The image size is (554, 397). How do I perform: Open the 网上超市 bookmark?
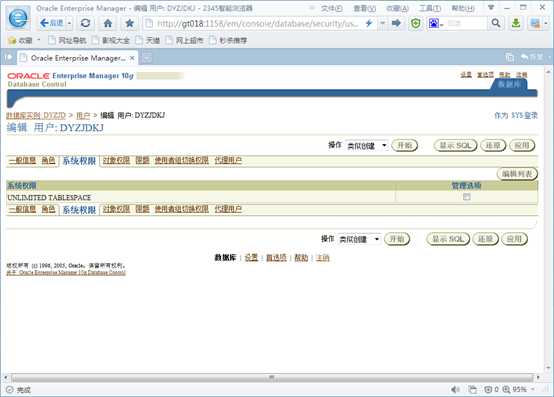point(185,41)
